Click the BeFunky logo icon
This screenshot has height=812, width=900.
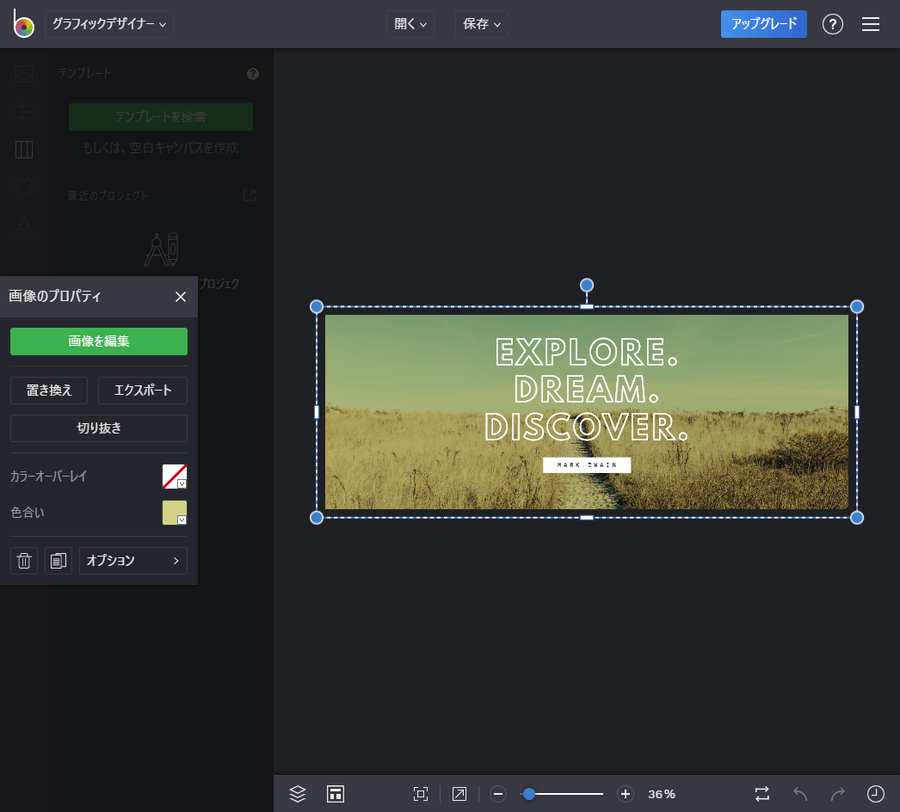pos(24,24)
